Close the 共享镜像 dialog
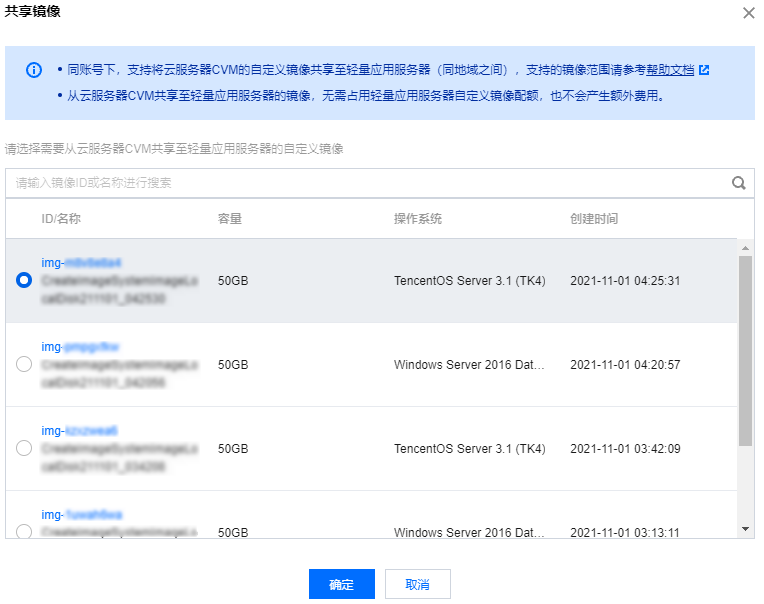This screenshot has height=604, width=764. pyautogui.click(x=748, y=13)
